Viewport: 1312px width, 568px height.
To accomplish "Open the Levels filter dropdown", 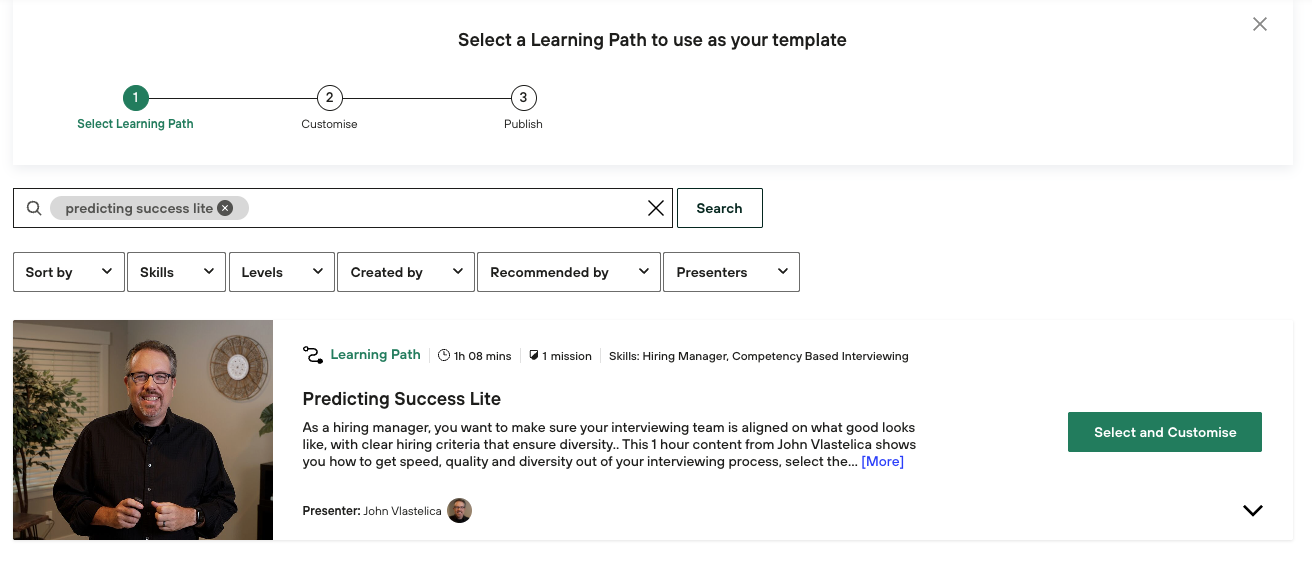I will coord(282,272).
